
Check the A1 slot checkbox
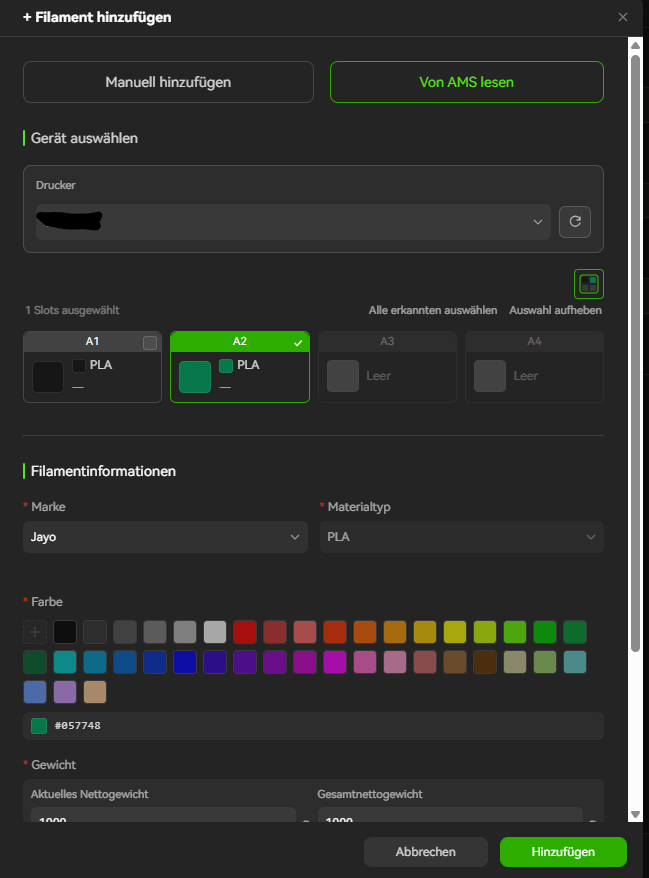click(150, 343)
